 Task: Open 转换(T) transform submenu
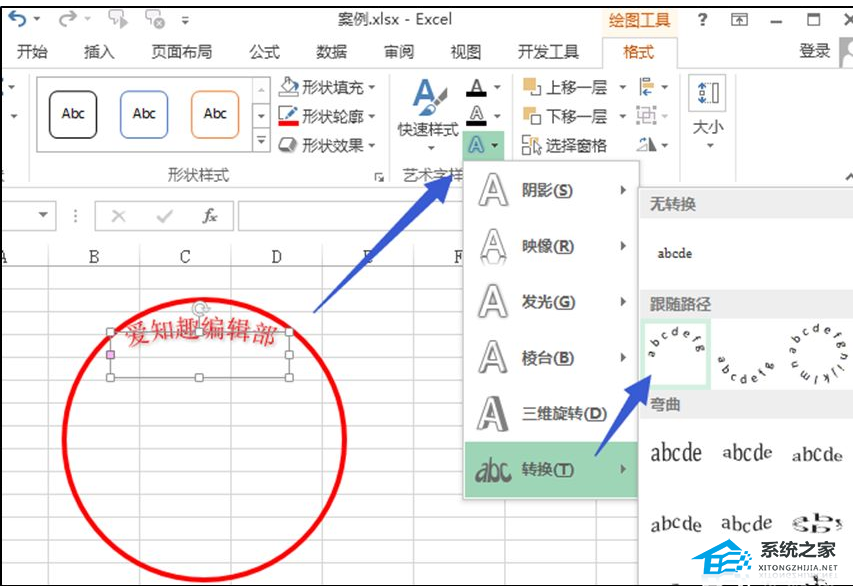[551, 470]
